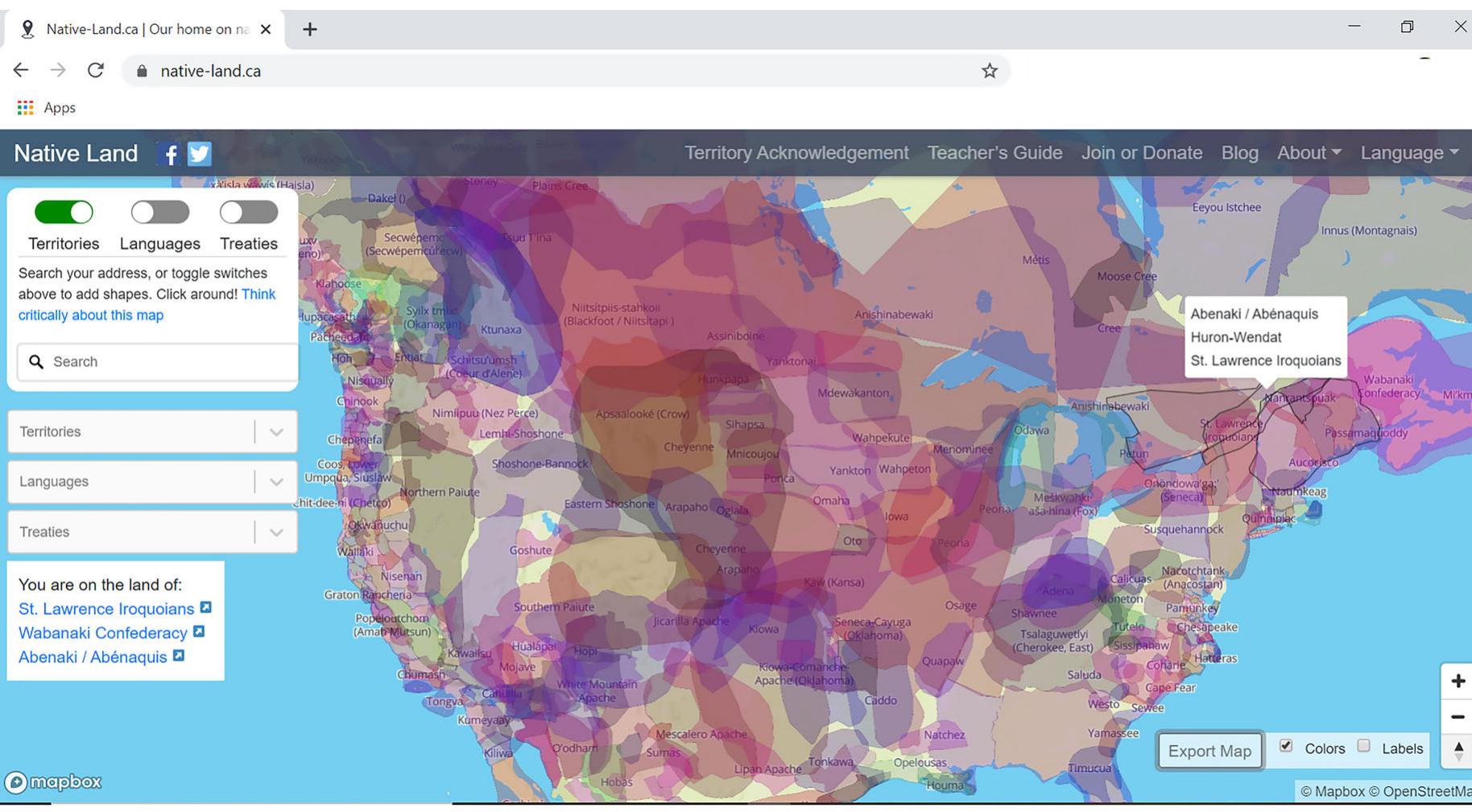Viewport: 1472px width, 812px height.
Task: Click the Native Land site title
Action: [76, 153]
